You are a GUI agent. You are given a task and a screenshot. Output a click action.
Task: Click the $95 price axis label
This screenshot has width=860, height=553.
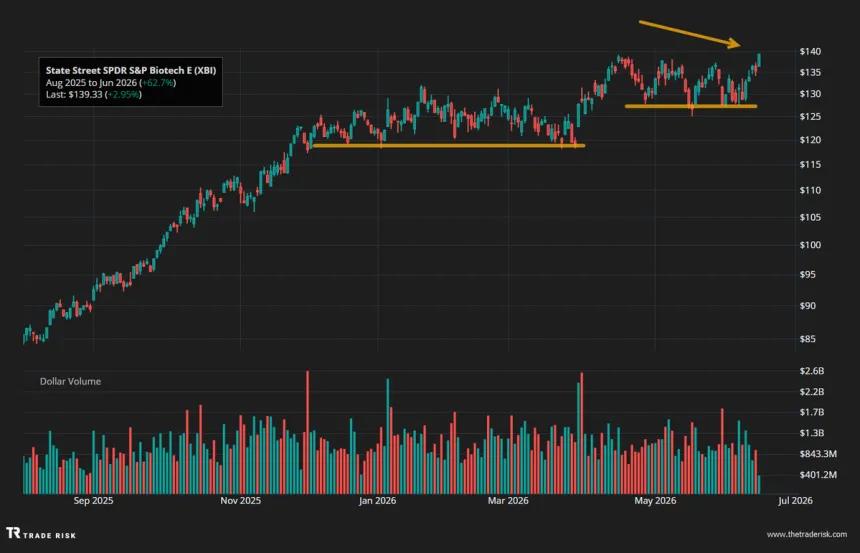(808, 274)
